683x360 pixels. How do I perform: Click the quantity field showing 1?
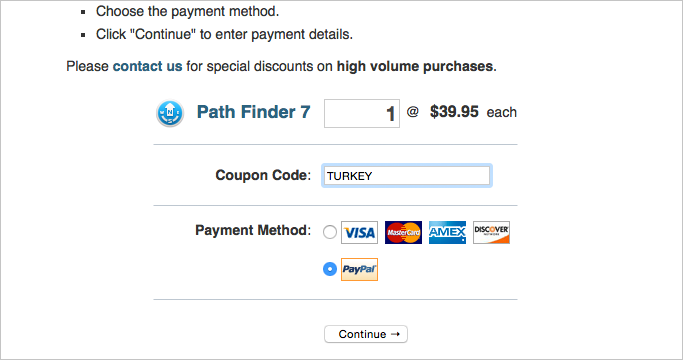click(x=362, y=113)
